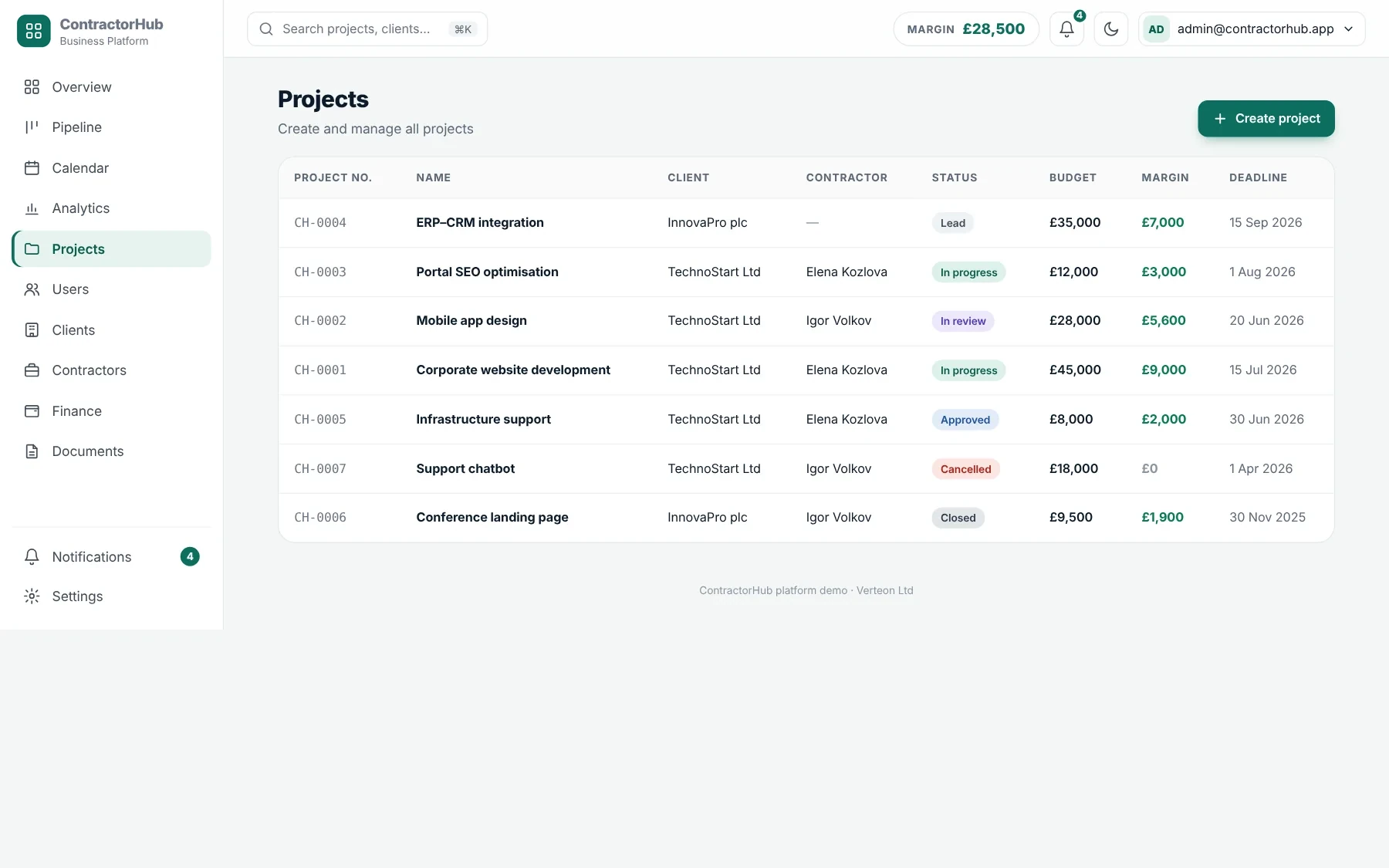
Task: Open the Calendar page
Action: point(112,168)
